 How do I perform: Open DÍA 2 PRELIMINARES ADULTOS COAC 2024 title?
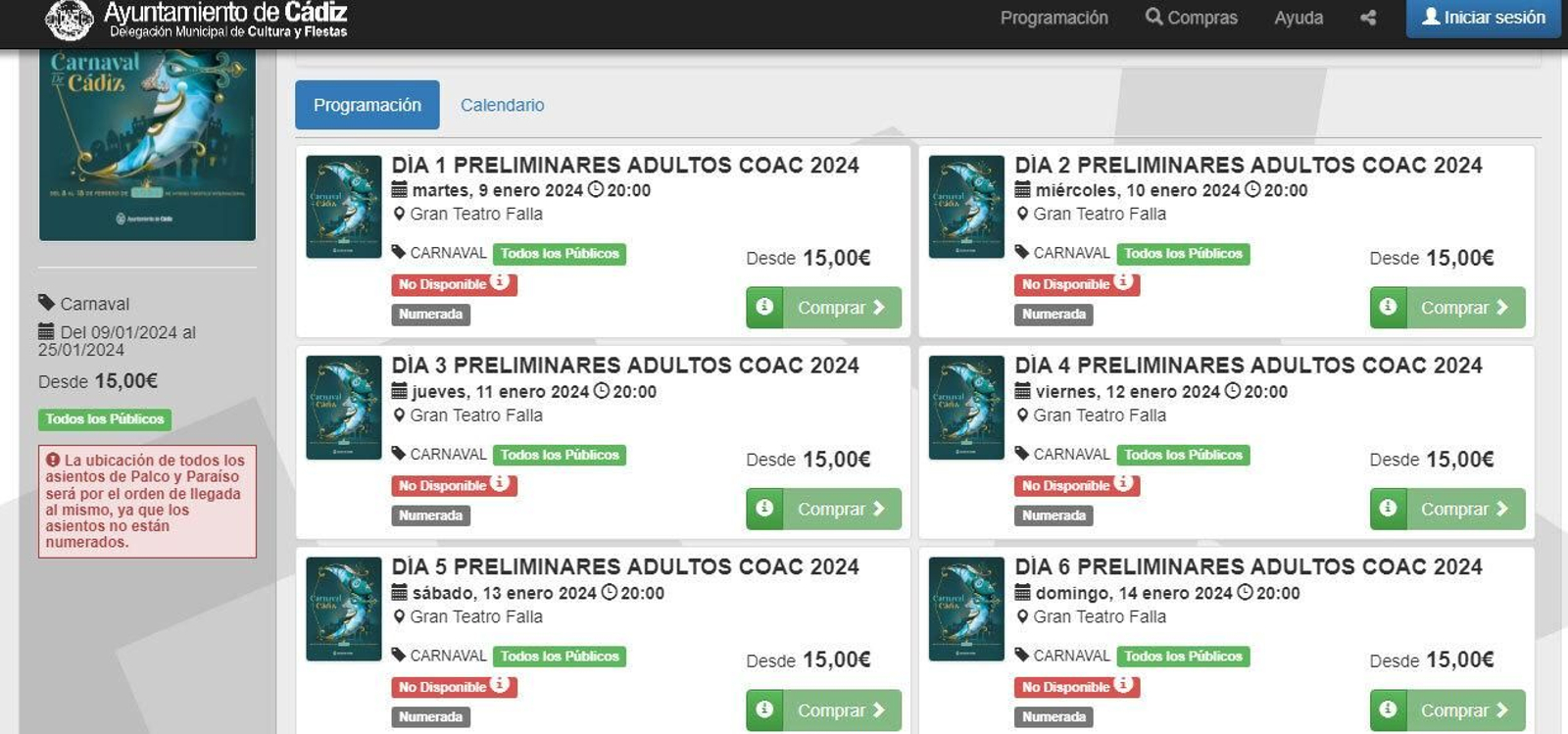coord(1249,165)
